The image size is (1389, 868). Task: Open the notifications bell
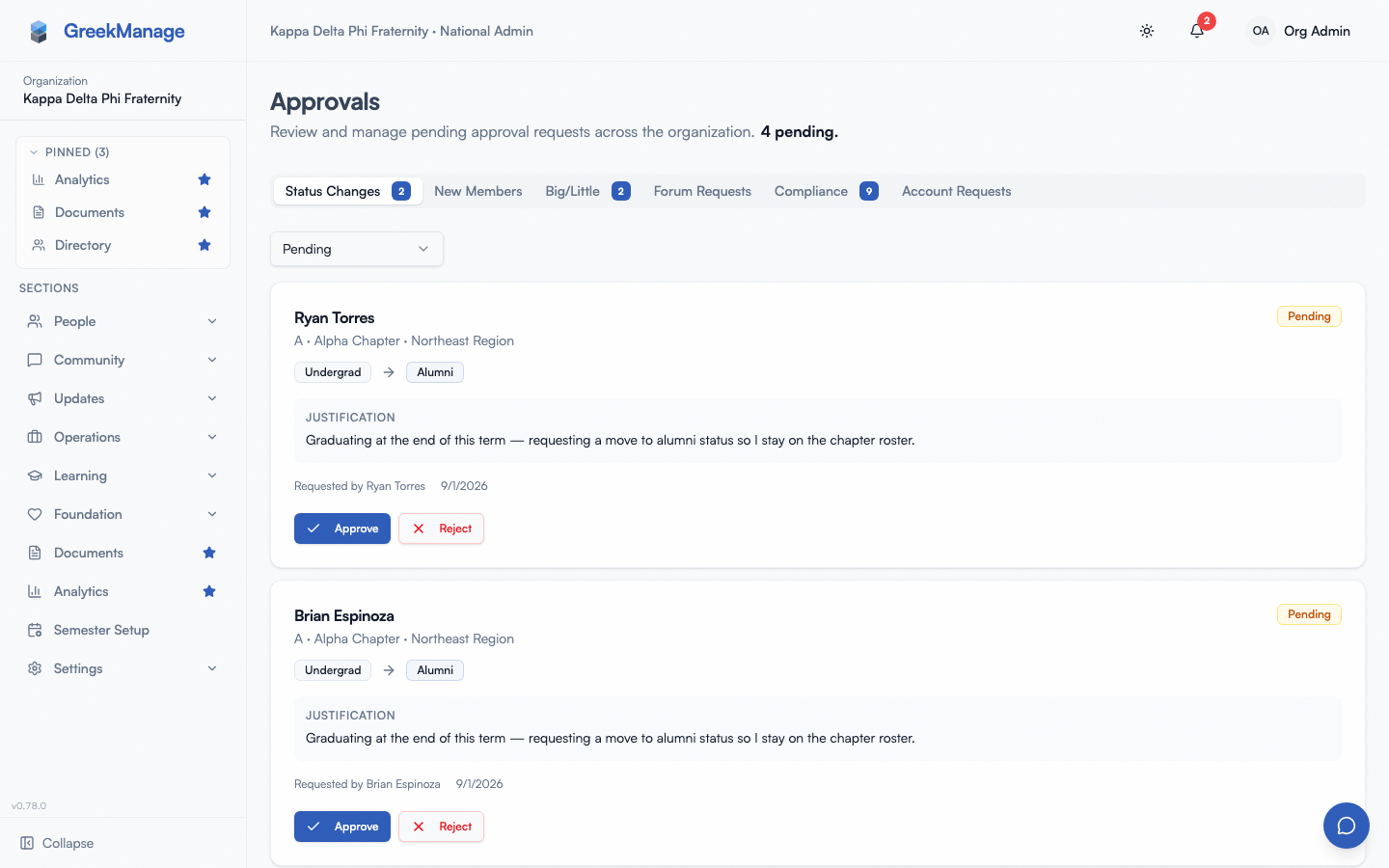[1197, 31]
